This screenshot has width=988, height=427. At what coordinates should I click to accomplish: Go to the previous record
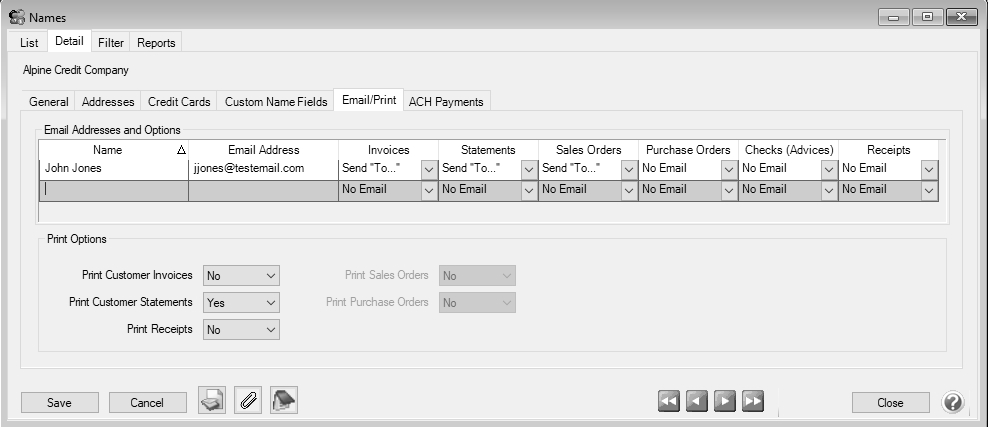697,401
